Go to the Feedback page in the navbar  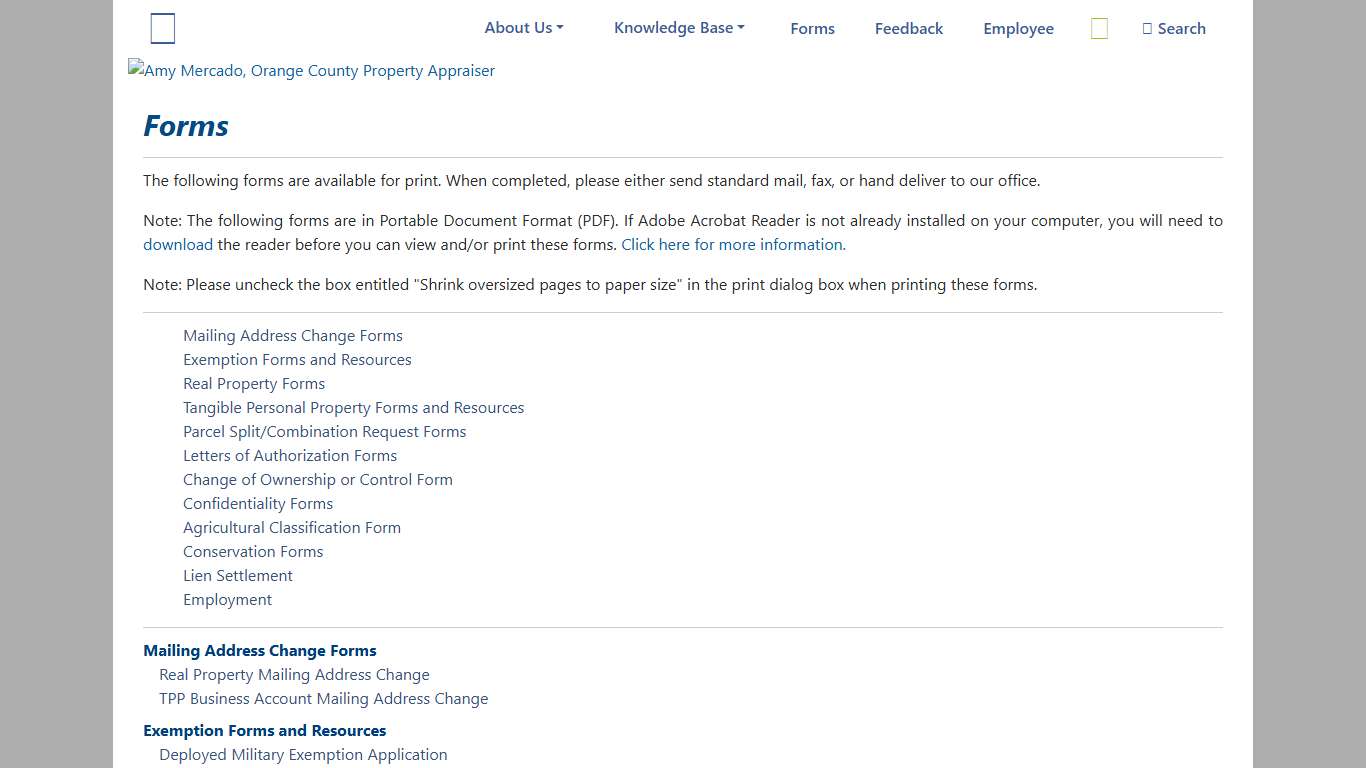(908, 29)
